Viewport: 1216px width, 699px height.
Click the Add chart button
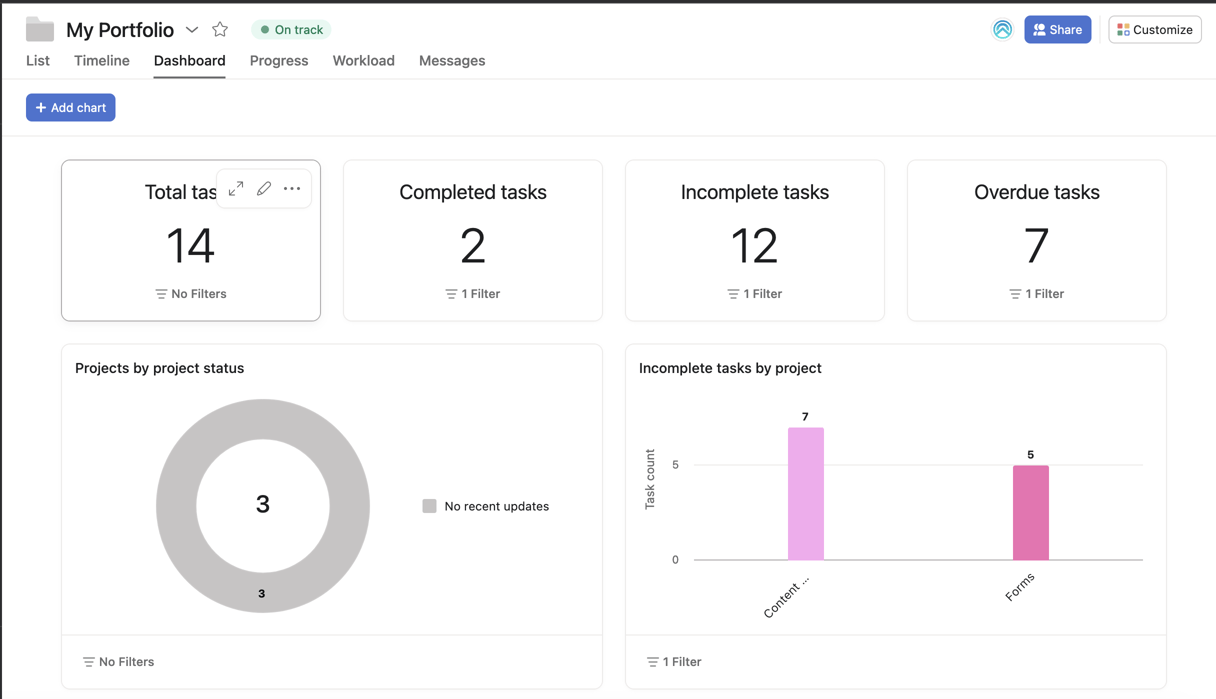click(x=70, y=107)
